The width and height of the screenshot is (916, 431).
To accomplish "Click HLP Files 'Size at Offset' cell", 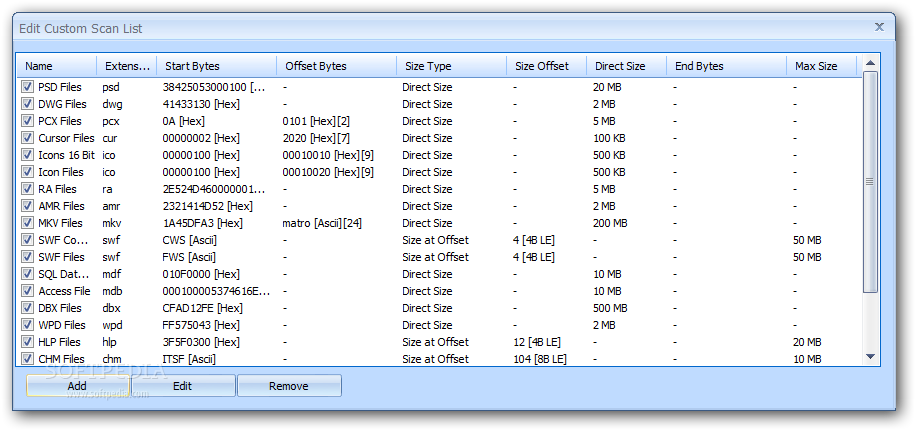I will pyautogui.click(x=435, y=342).
